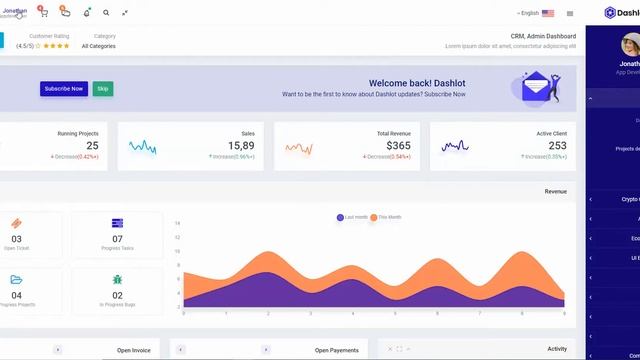
Task: Toggle the hamburger menu in the header
Action: click(x=570, y=13)
